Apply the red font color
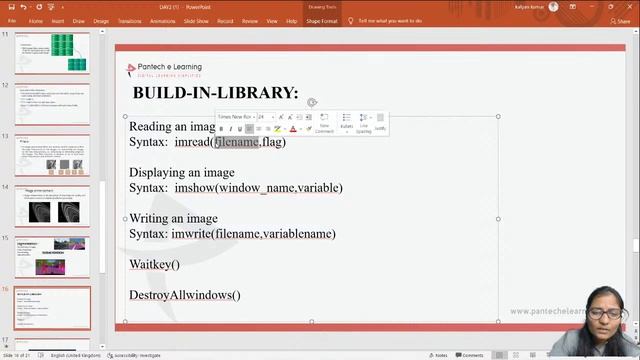The width and height of the screenshot is (640, 360). pyautogui.click(x=293, y=129)
